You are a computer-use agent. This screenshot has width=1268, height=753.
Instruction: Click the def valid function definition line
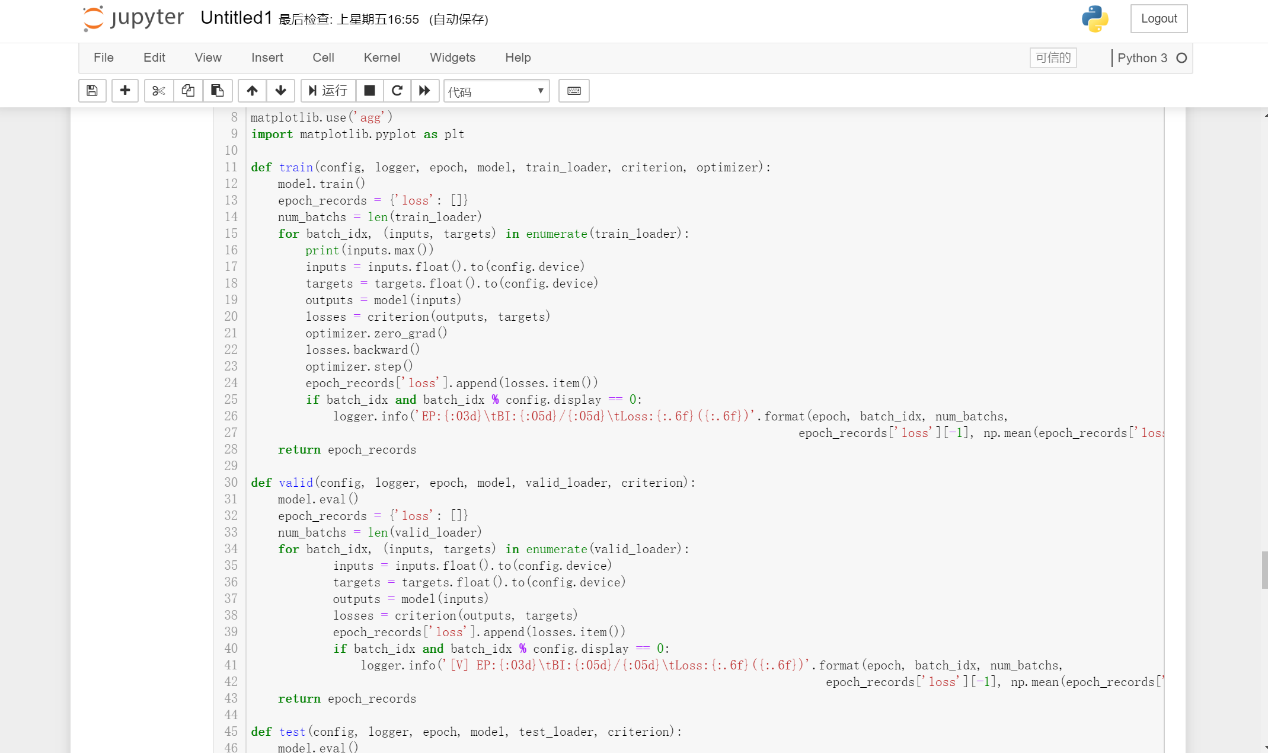[x=473, y=483]
